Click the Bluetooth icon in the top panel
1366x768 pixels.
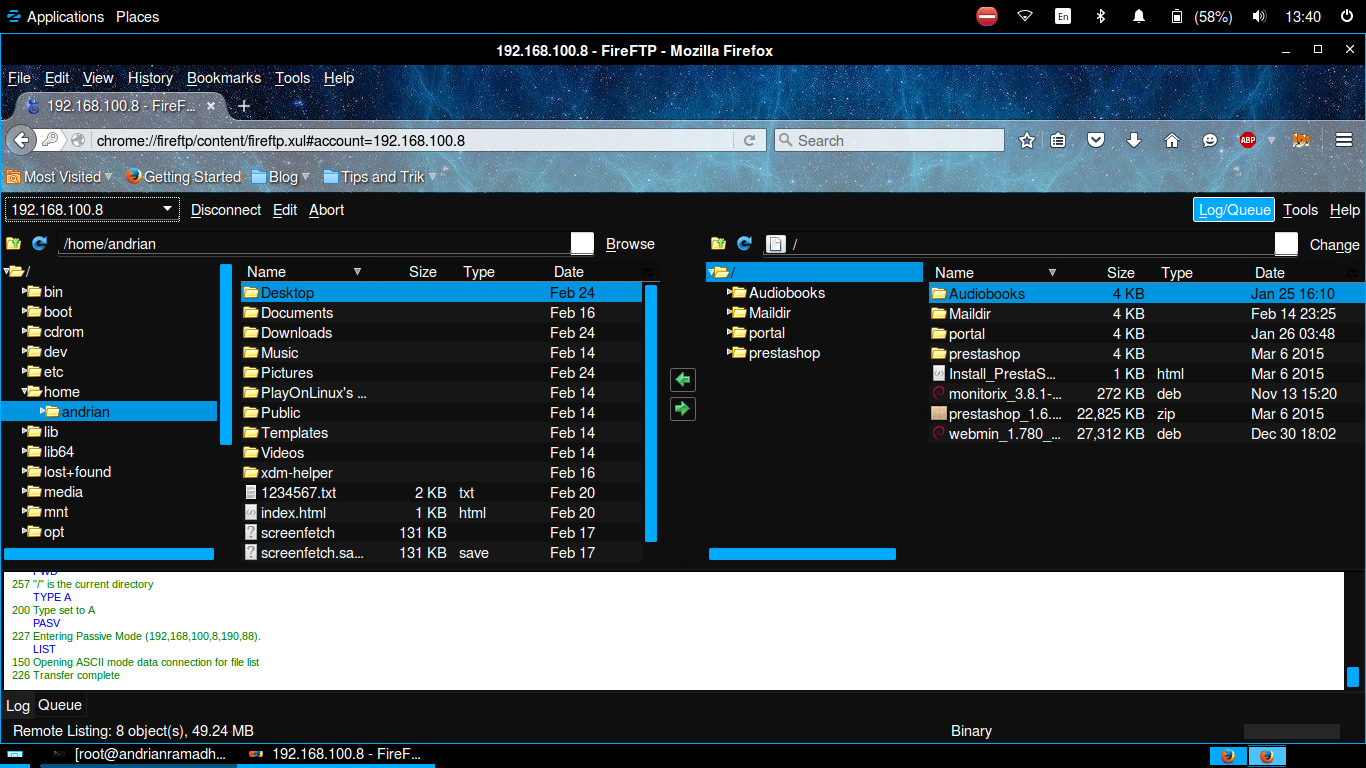coord(1101,17)
